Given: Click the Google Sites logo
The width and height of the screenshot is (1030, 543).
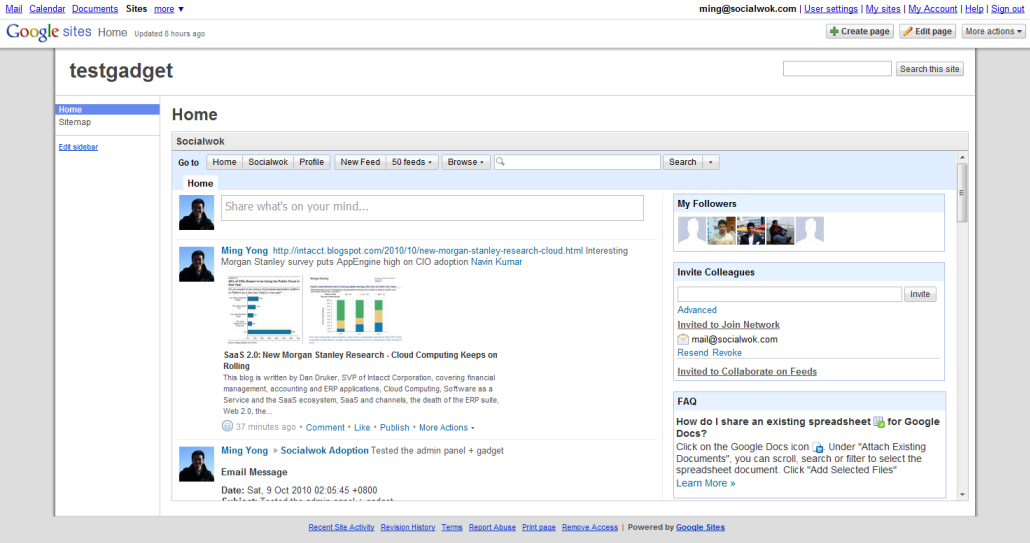Looking at the screenshot, I should (x=49, y=32).
